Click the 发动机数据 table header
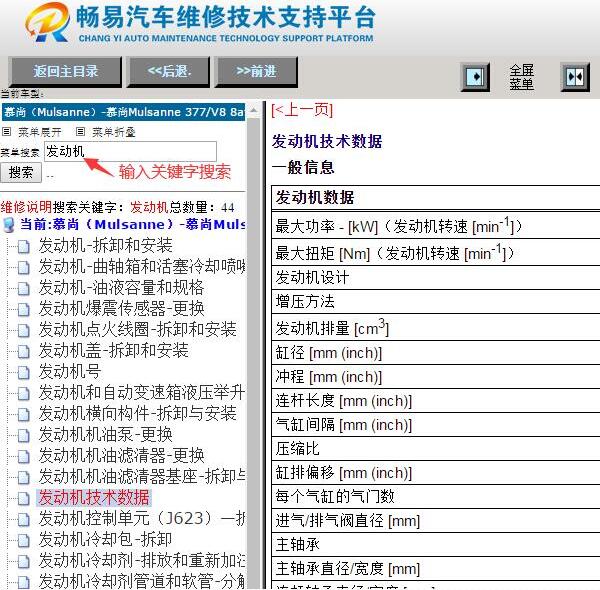Screen dimensions: 600x590 tap(435, 198)
